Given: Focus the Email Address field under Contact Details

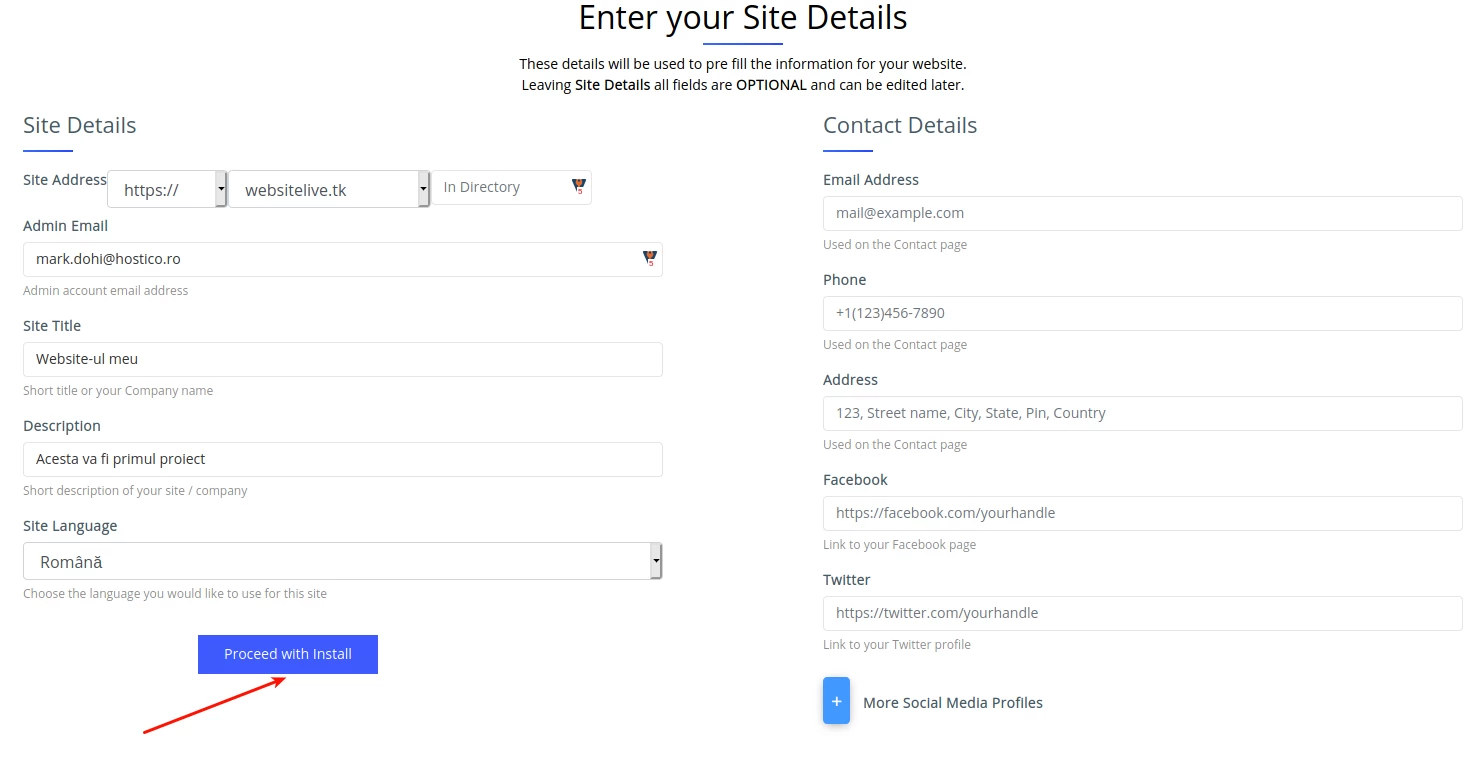Looking at the screenshot, I should (x=1141, y=213).
